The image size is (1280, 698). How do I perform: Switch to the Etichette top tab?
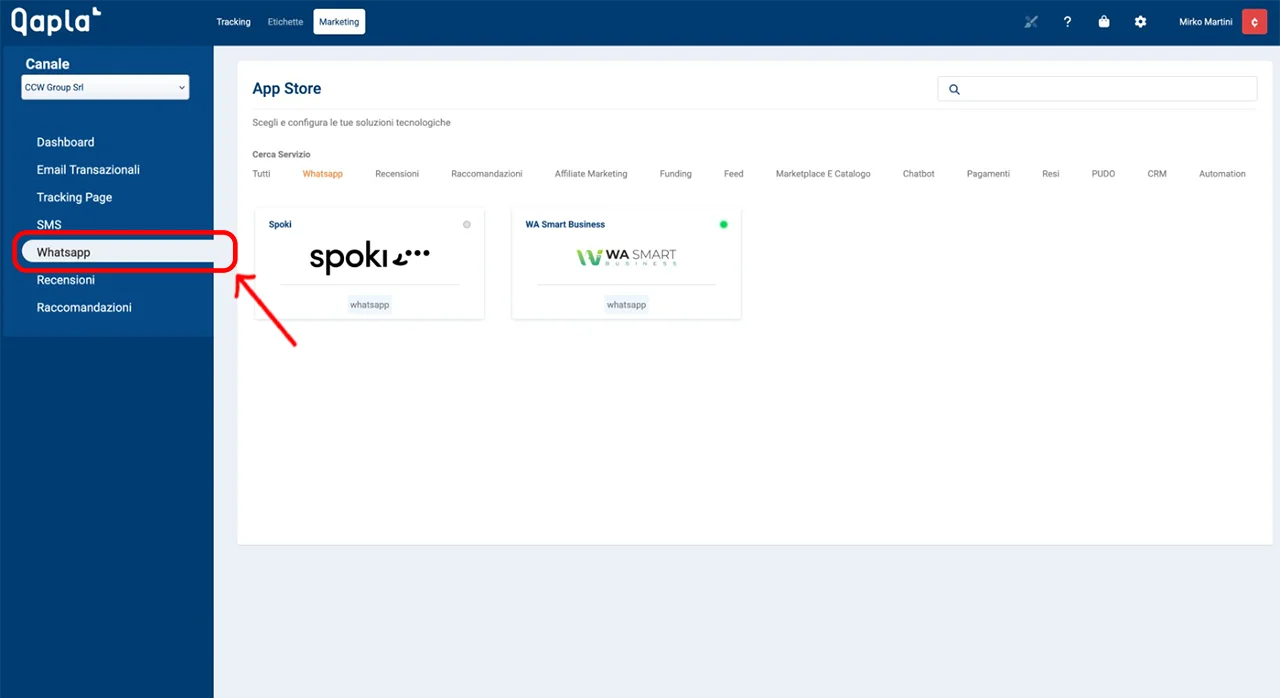coord(285,22)
